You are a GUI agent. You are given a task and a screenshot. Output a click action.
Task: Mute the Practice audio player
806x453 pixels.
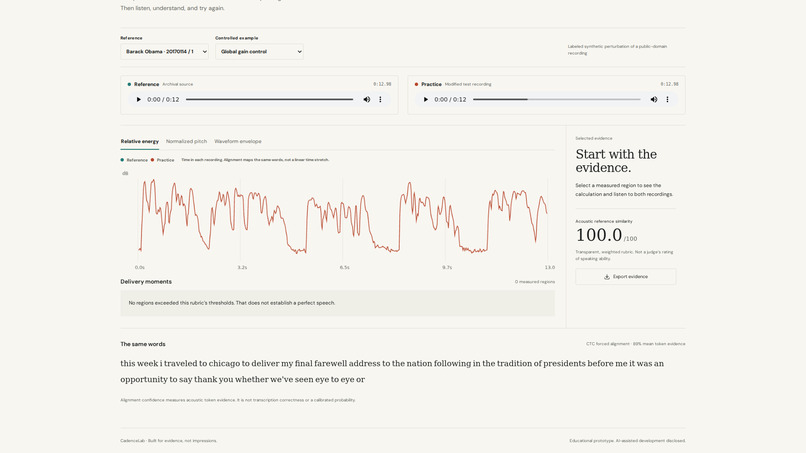[654, 100]
